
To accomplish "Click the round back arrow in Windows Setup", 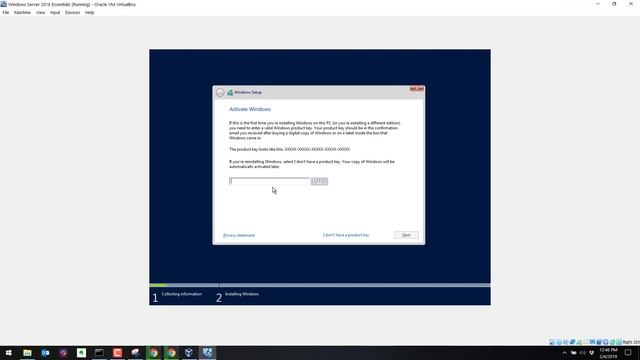I will [220, 93].
